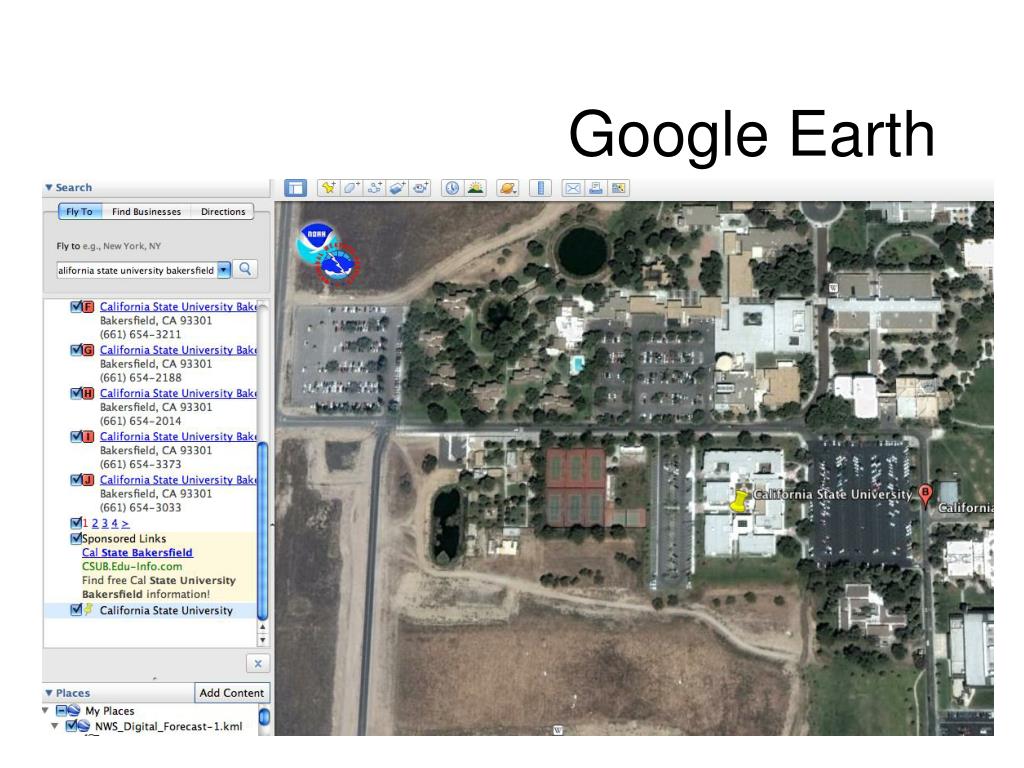Open the planet switcher (Saturn icon)
The width and height of the screenshot is (1024, 768).
[507, 188]
